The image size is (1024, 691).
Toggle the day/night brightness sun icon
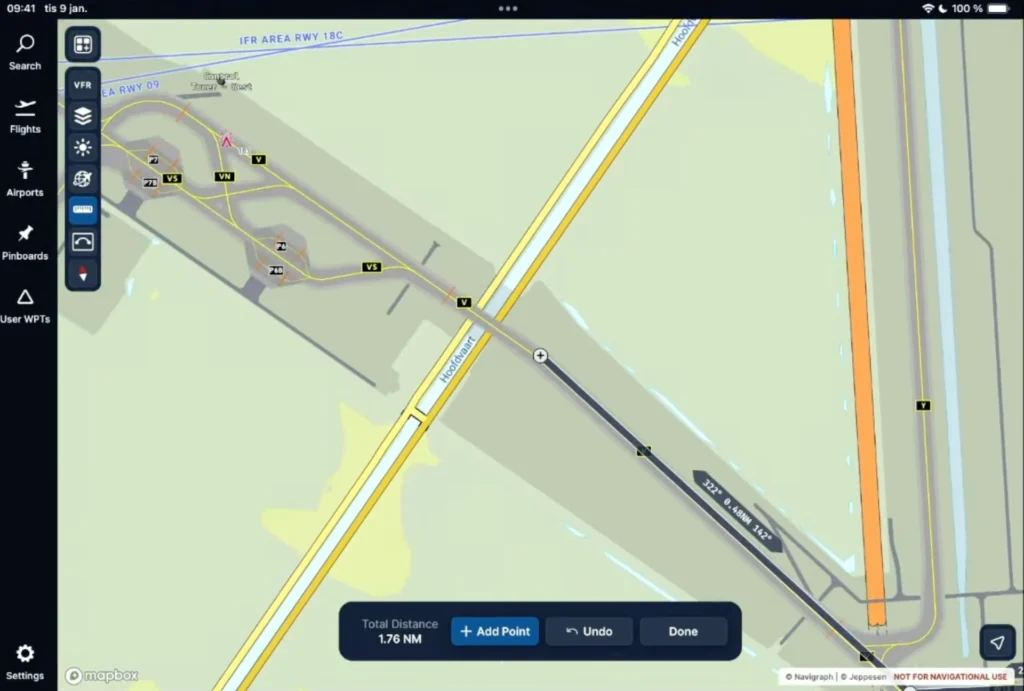click(x=83, y=148)
